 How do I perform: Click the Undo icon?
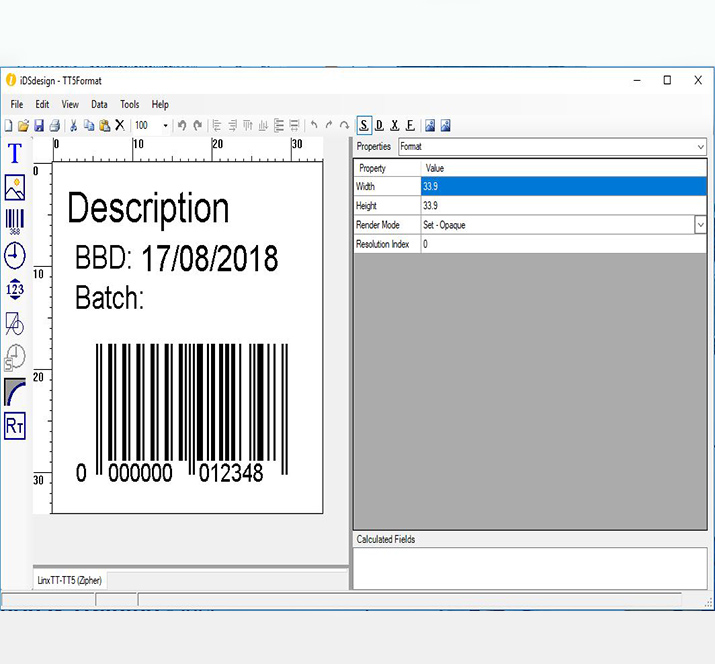[181, 125]
